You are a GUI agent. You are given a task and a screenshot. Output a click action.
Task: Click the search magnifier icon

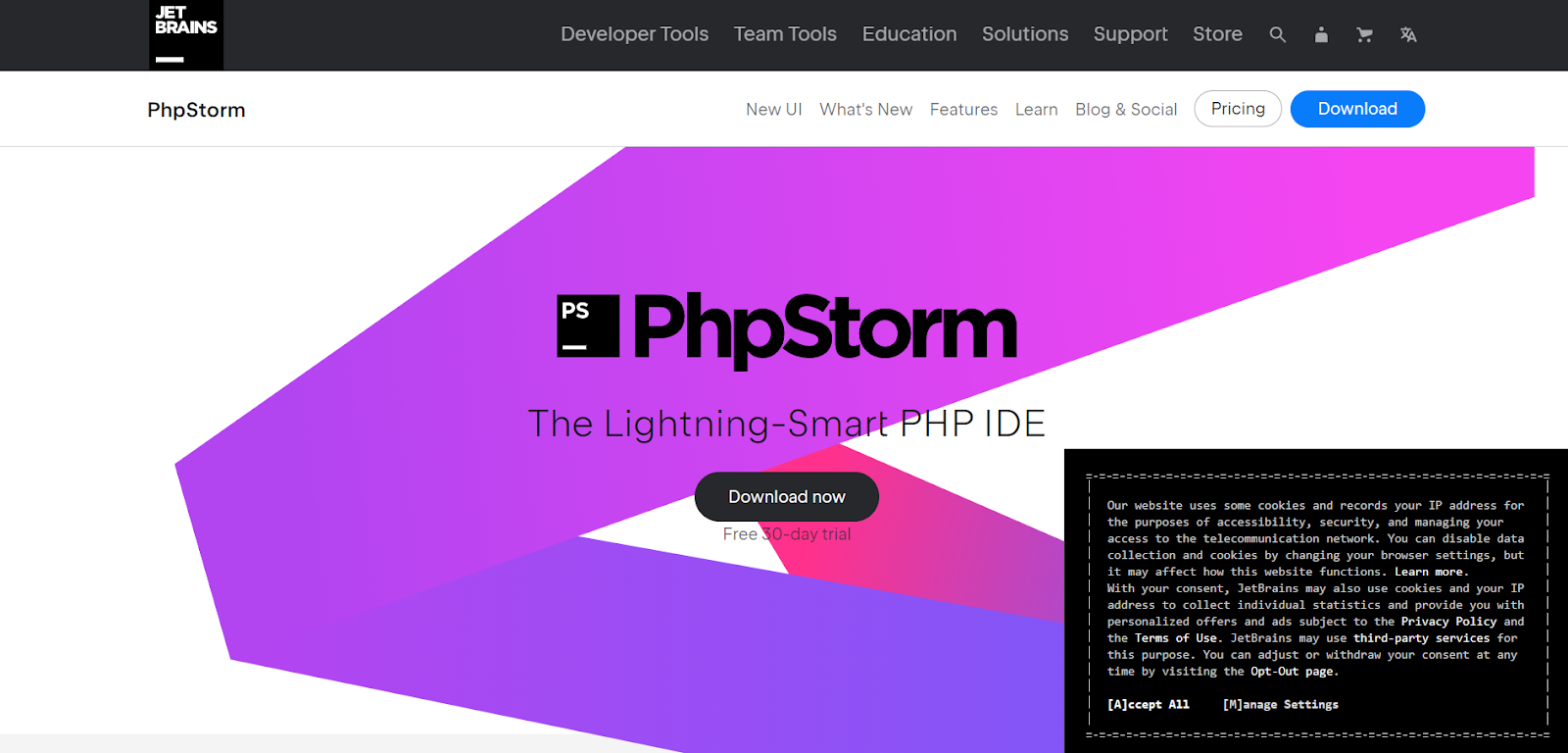[x=1277, y=35]
